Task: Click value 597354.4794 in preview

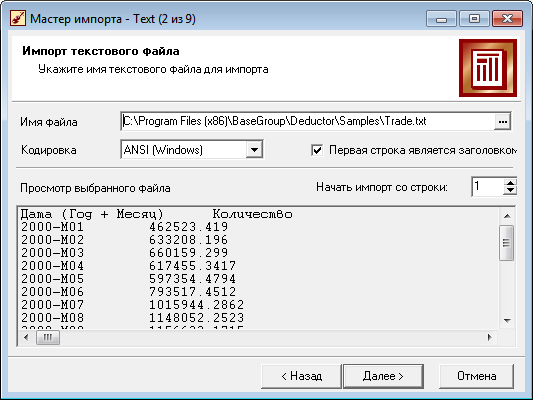Action: (x=192, y=279)
